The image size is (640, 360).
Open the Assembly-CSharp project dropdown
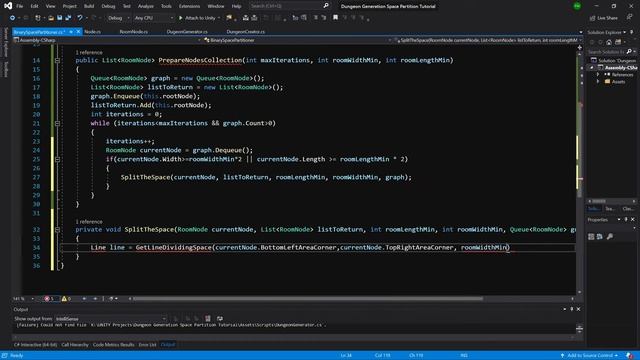(x=107, y=40)
